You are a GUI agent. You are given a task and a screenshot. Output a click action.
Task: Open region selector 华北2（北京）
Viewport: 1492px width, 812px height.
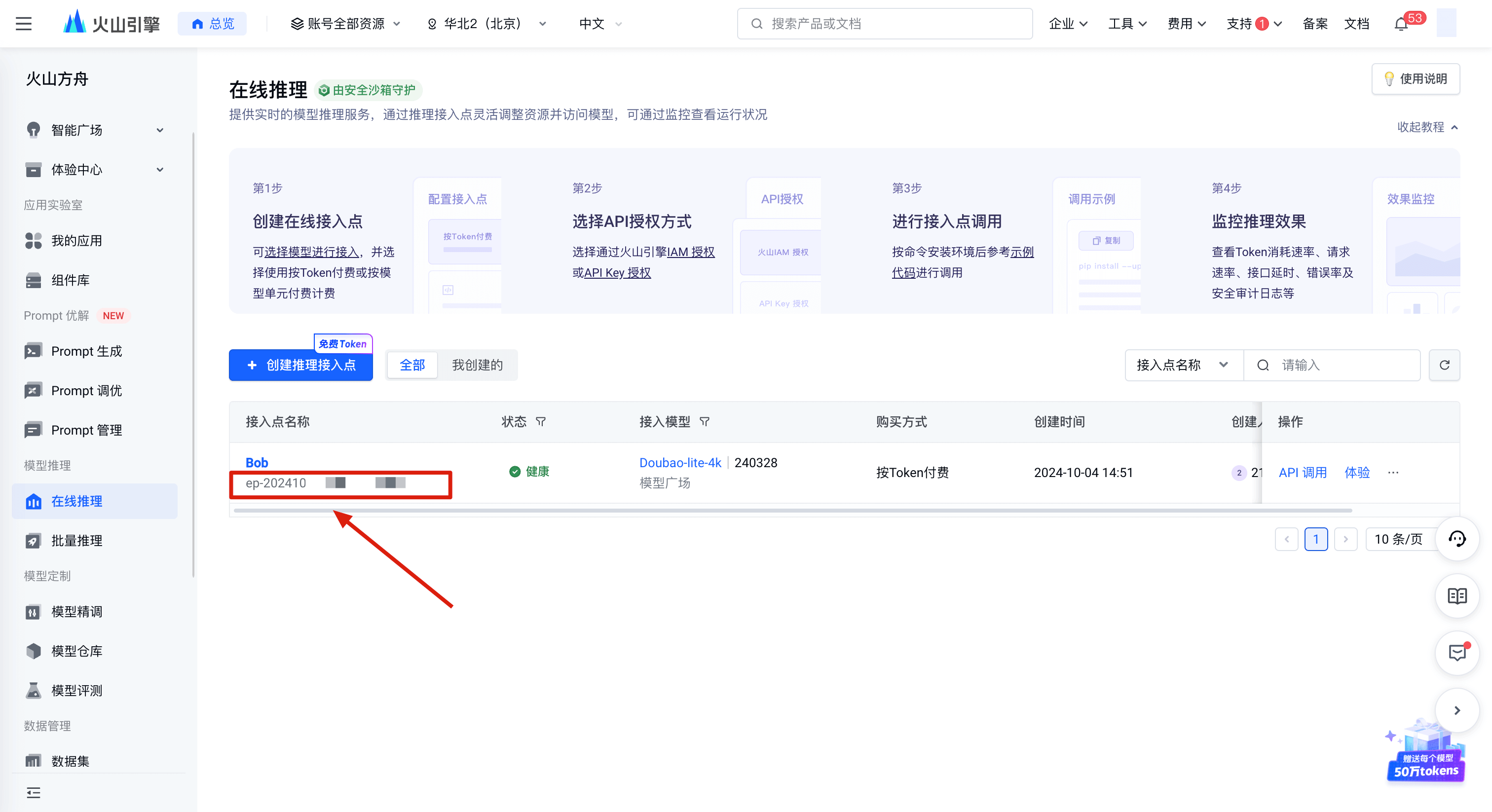tap(486, 24)
